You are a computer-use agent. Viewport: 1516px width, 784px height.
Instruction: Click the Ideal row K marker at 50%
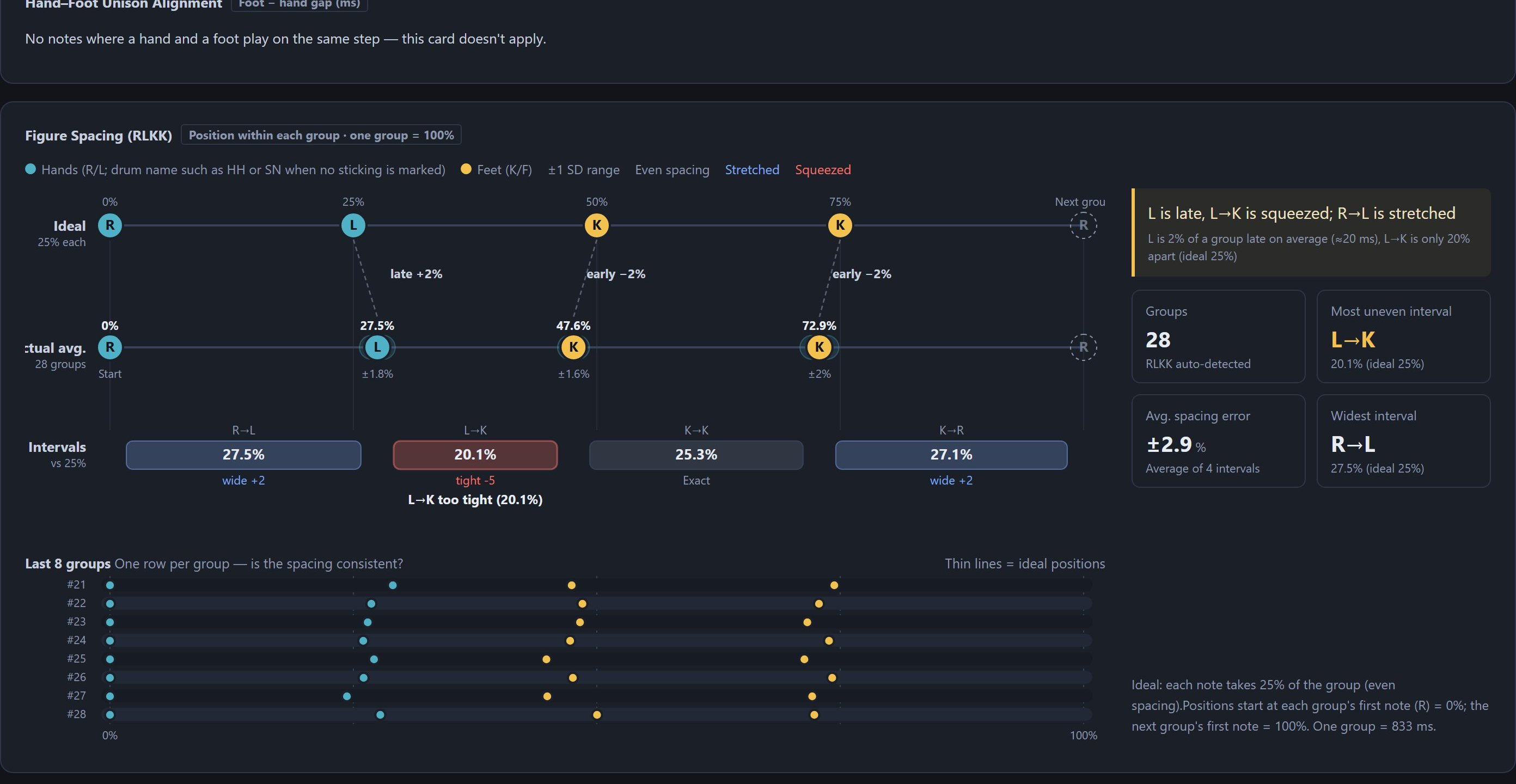[596, 225]
